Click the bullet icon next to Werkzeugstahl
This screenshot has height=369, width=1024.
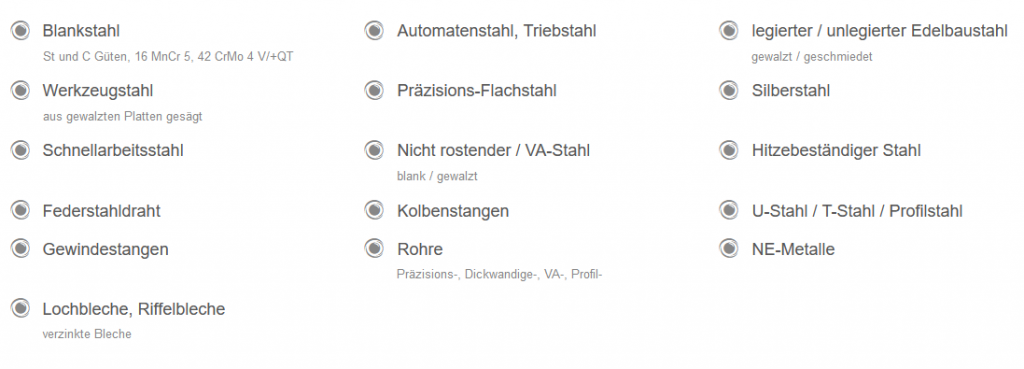click(21, 90)
